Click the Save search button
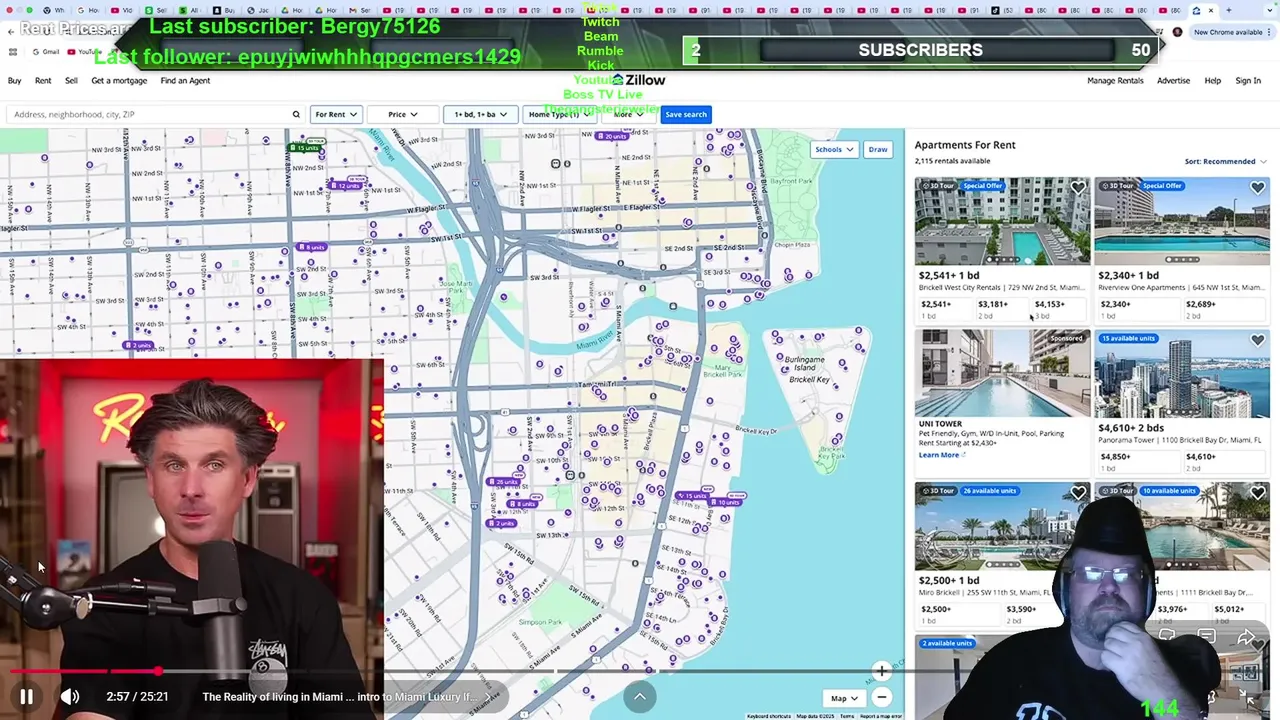 click(x=686, y=114)
